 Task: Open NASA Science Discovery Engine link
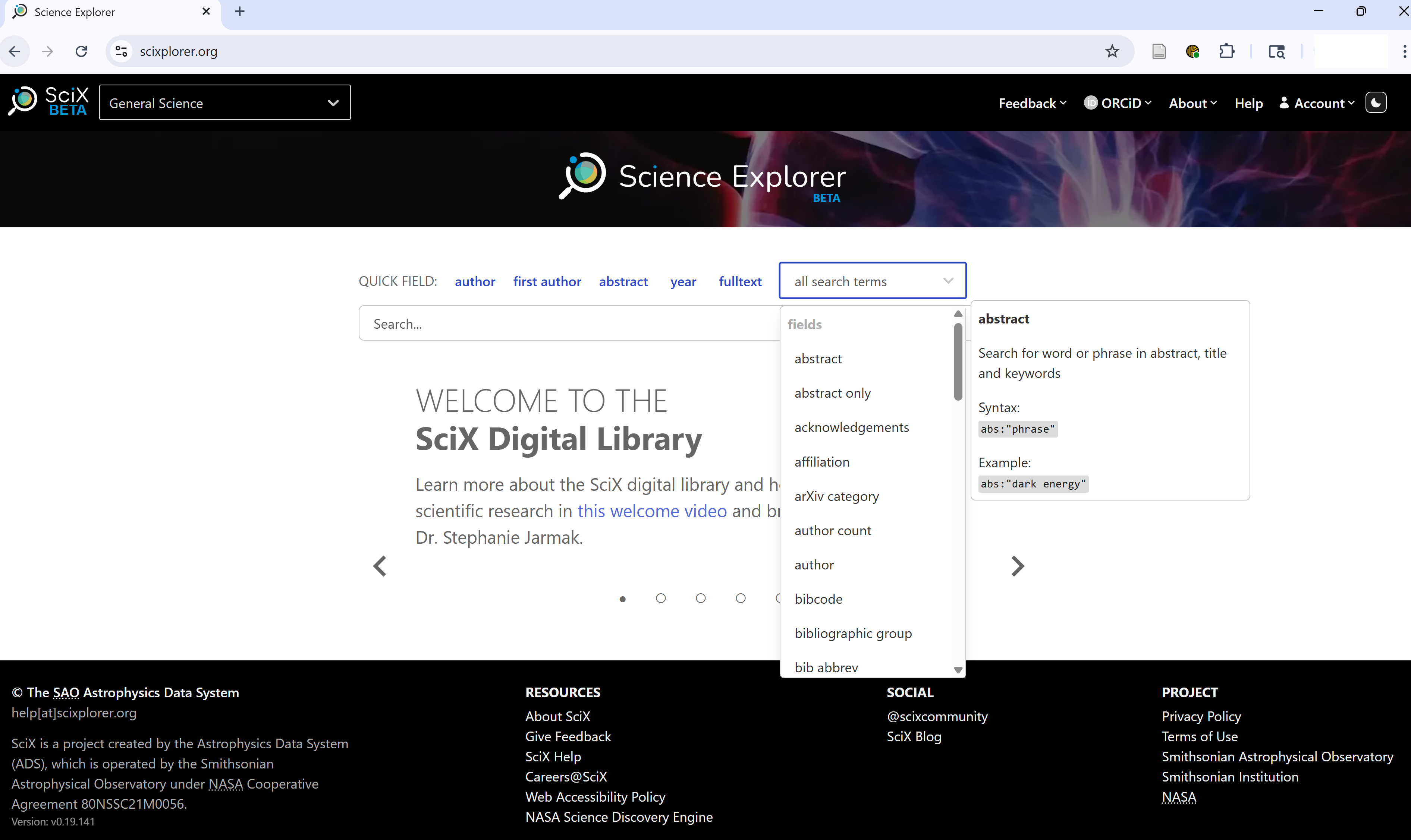tap(619, 817)
